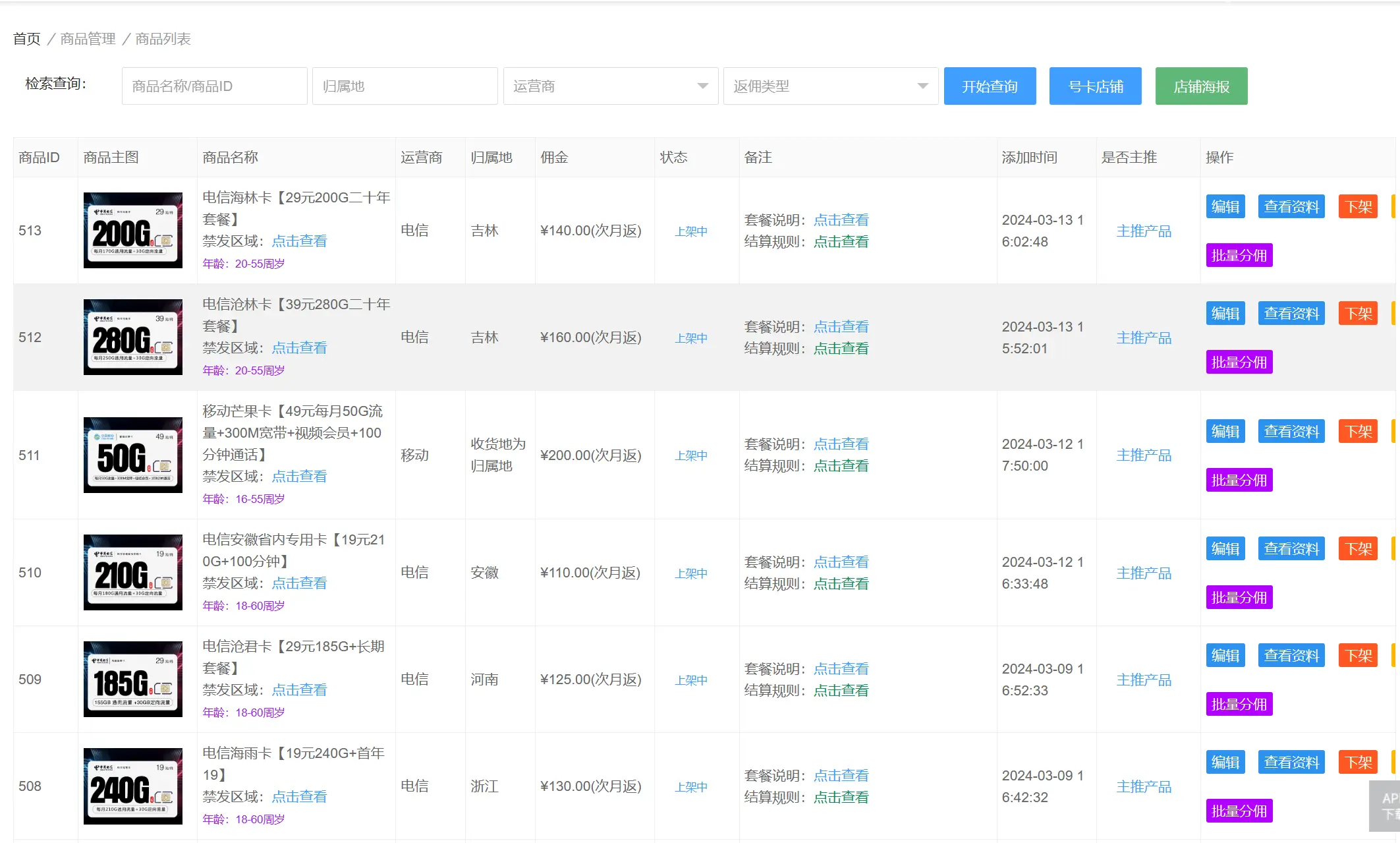Open product 510 thumbnail image (210G)
Image resolution: width=1400 pixels, height=843 pixels.
click(133, 572)
